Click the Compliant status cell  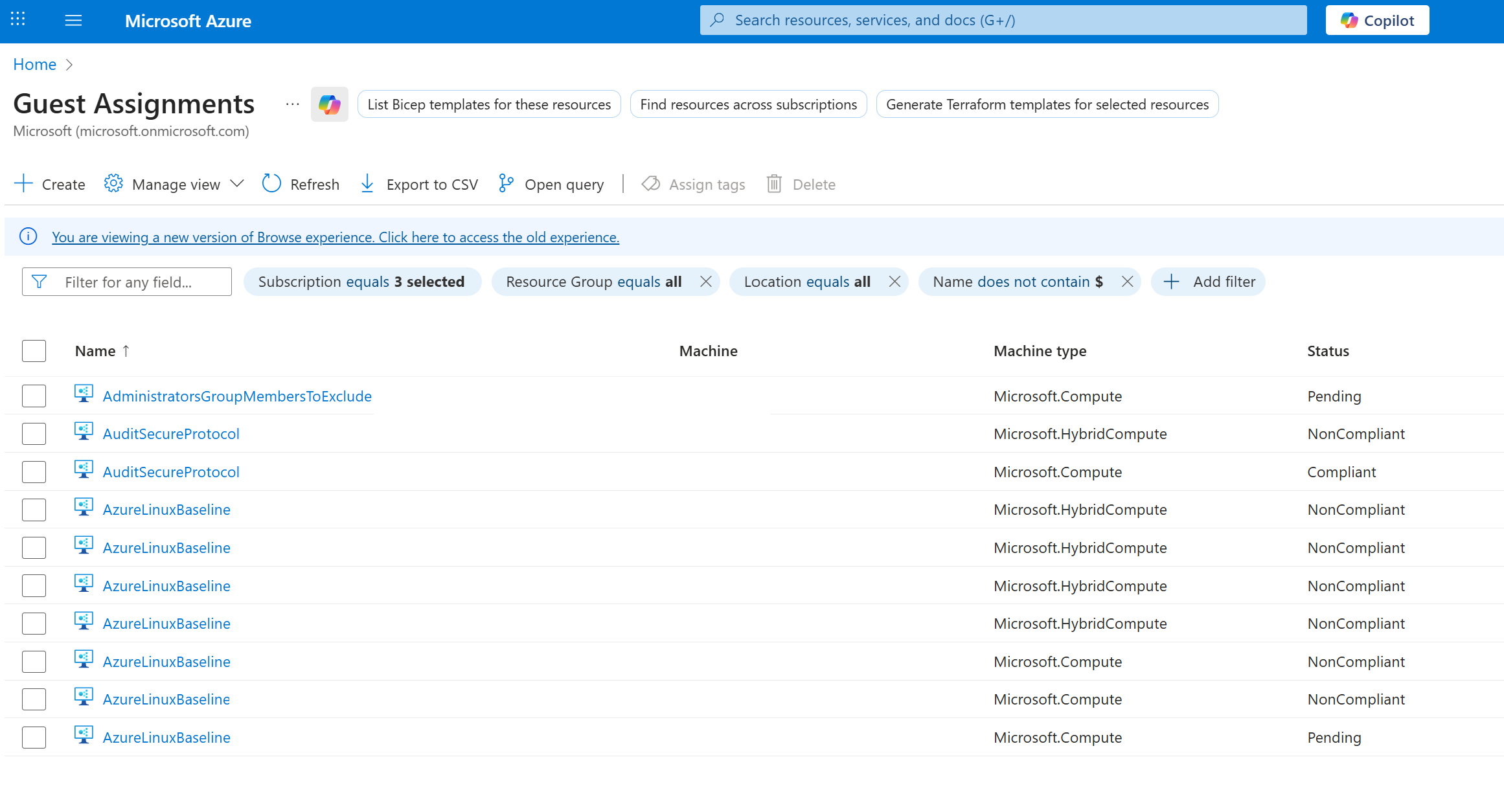tap(1341, 471)
